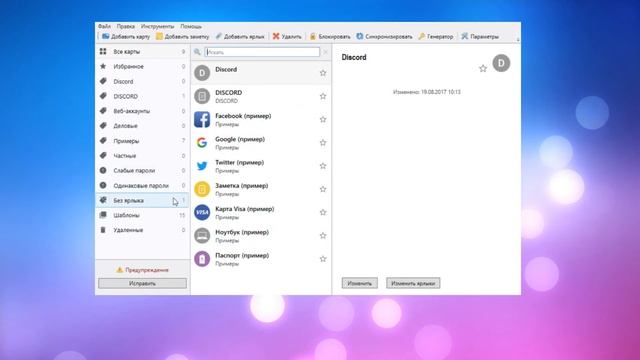Toggle favorite star for Google (пример)
Image resolution: width=640 pixels, height=360 pixels.
[x=323, y=142]
